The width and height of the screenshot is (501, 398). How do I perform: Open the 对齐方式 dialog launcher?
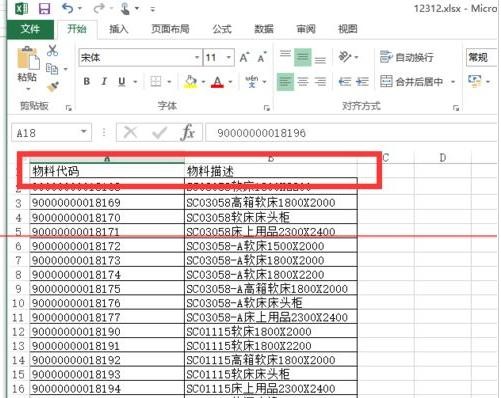pos(456,108)
